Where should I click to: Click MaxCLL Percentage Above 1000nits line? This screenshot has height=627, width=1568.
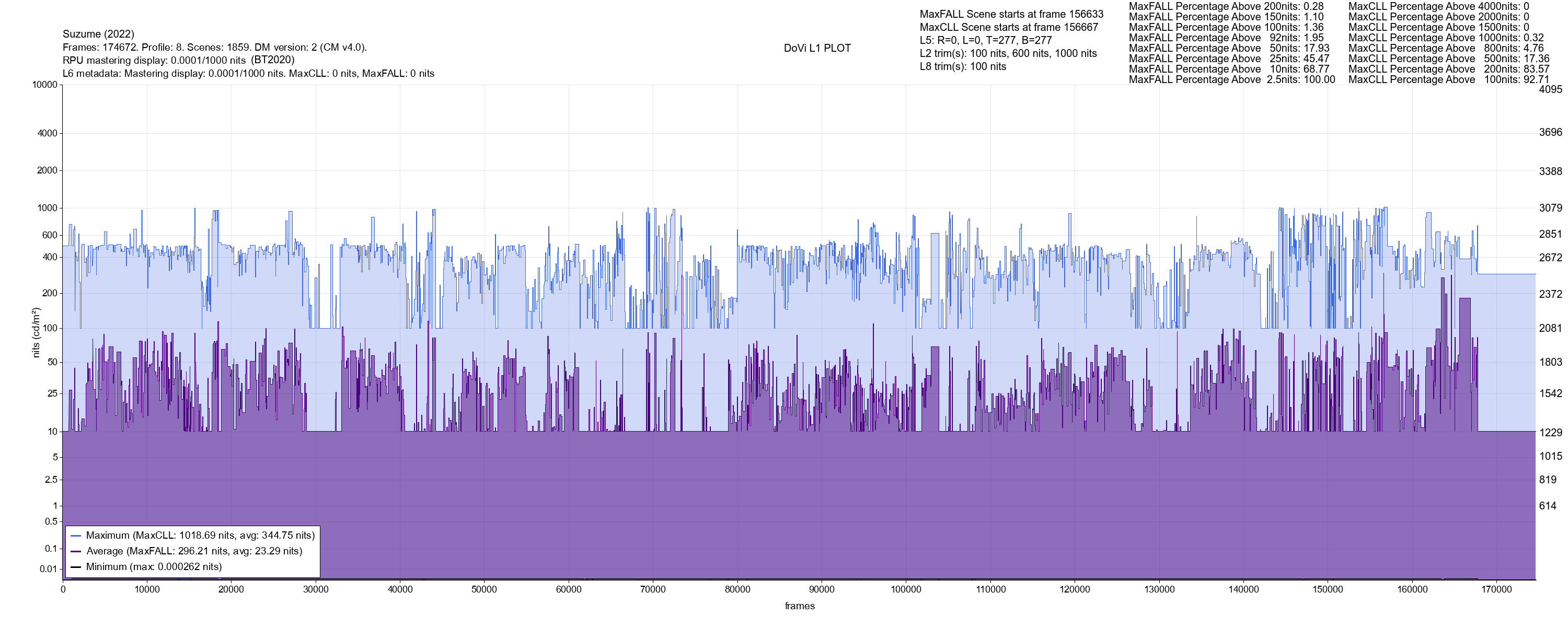pos(1446,38)
